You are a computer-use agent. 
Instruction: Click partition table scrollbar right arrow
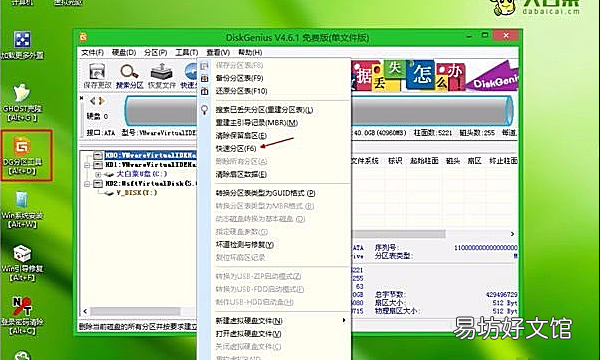pos(512,234)
